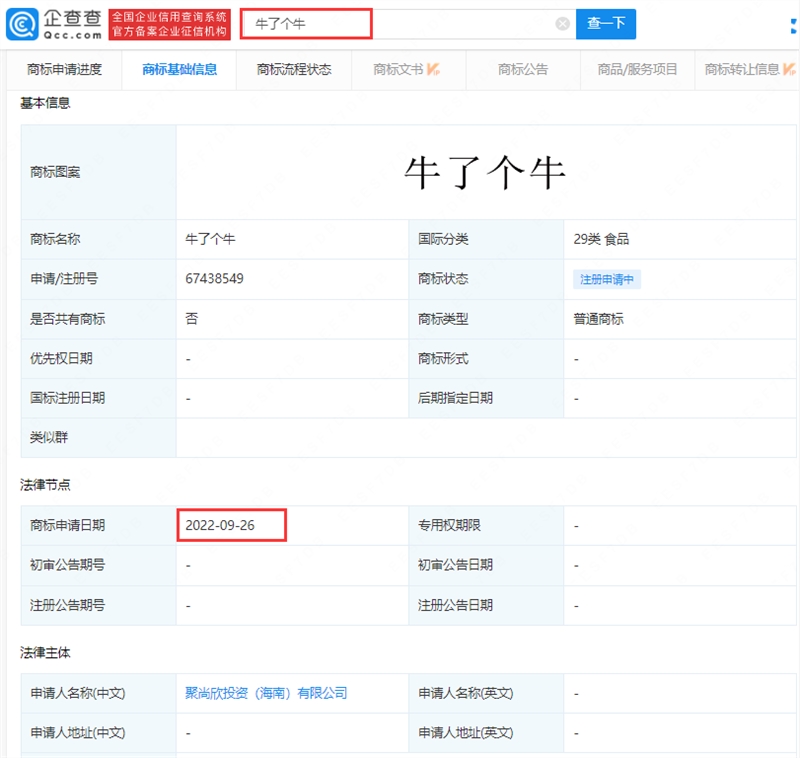800x758 pixels.
Task: Clear the search box with the X icon
Action: coord(563,24)
